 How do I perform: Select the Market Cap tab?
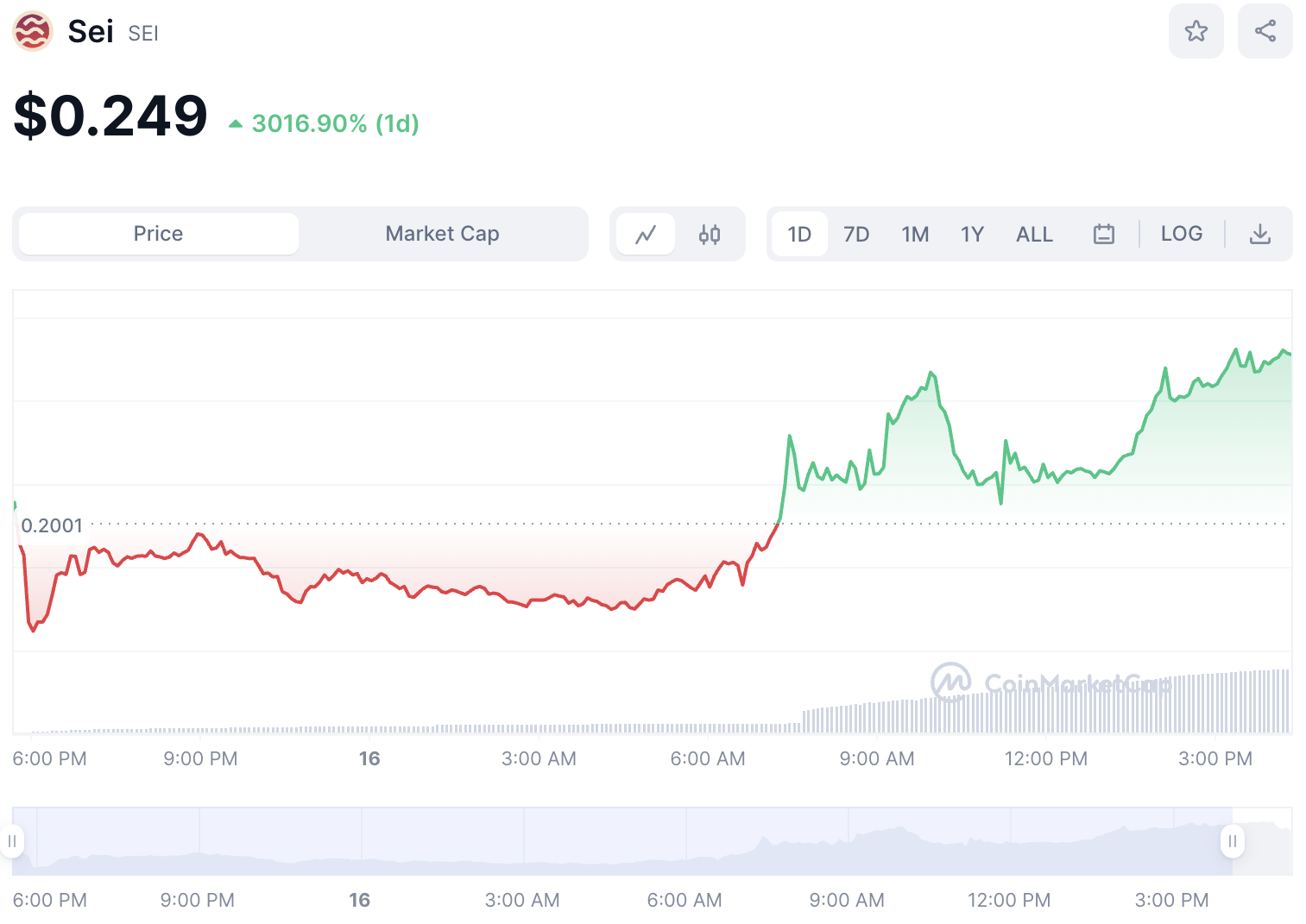[x=442, y=234]
